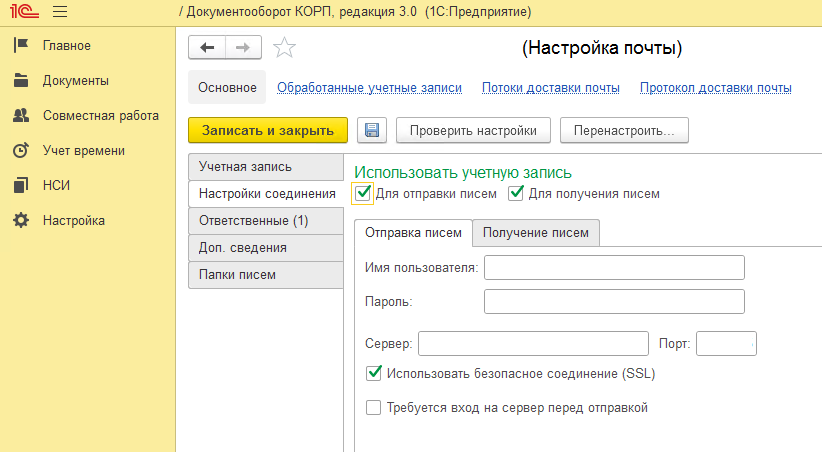Click Проверить настройки button
Image resolution: width=822 pixels, height=452 pixels.
point(473,130)
